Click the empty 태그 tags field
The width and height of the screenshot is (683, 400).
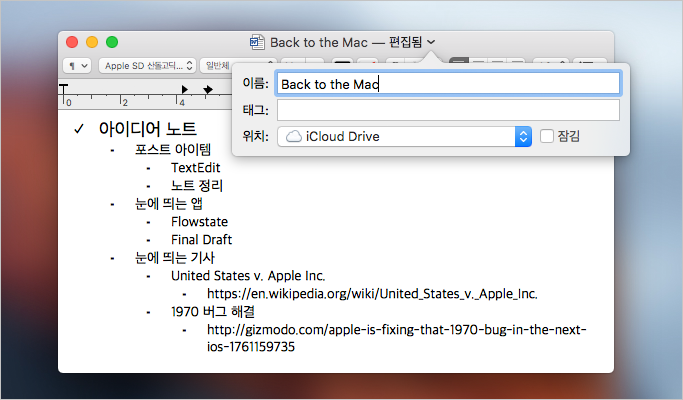(x=448, y=110)
